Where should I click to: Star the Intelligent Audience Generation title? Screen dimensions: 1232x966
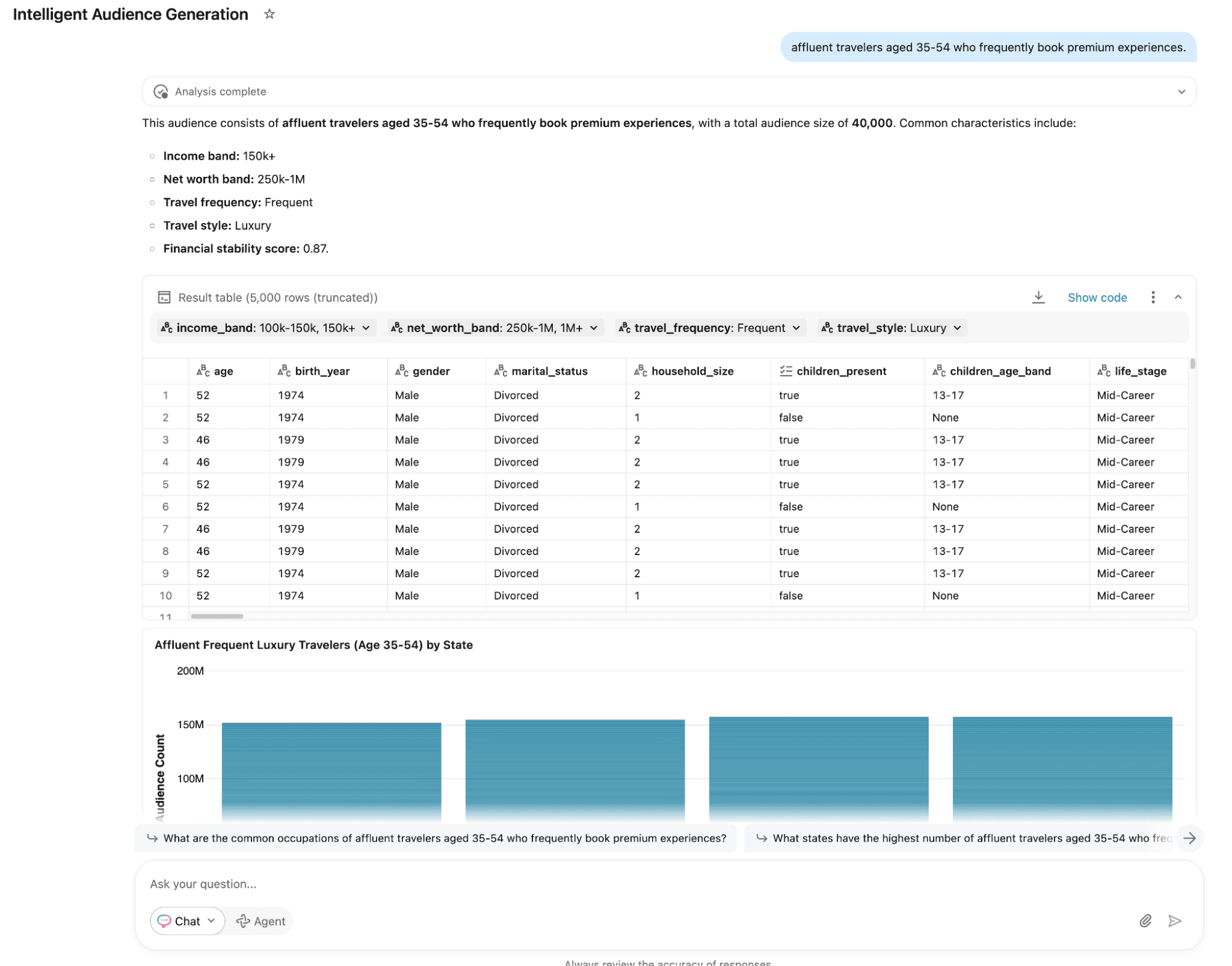(269, 14)
